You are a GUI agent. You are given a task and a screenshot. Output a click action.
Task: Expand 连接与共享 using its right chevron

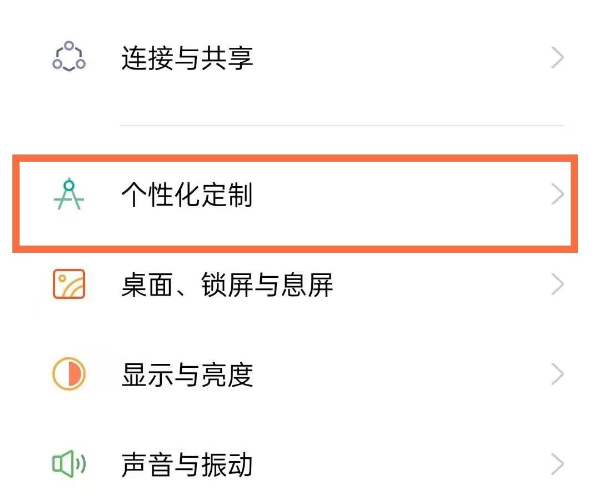tap(557, 58)
